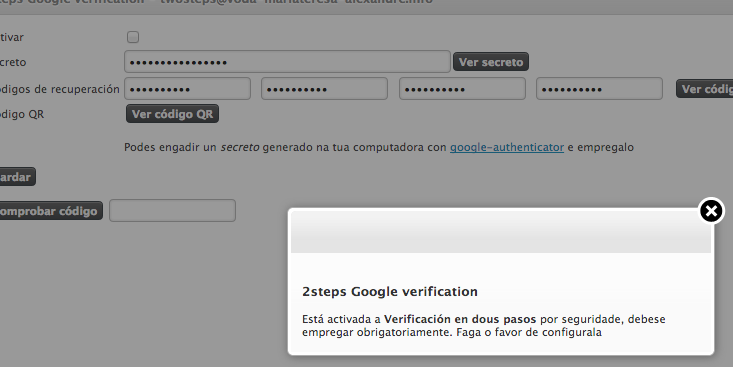
Task: Click the Ver secreto button
Action: point(491,62)
